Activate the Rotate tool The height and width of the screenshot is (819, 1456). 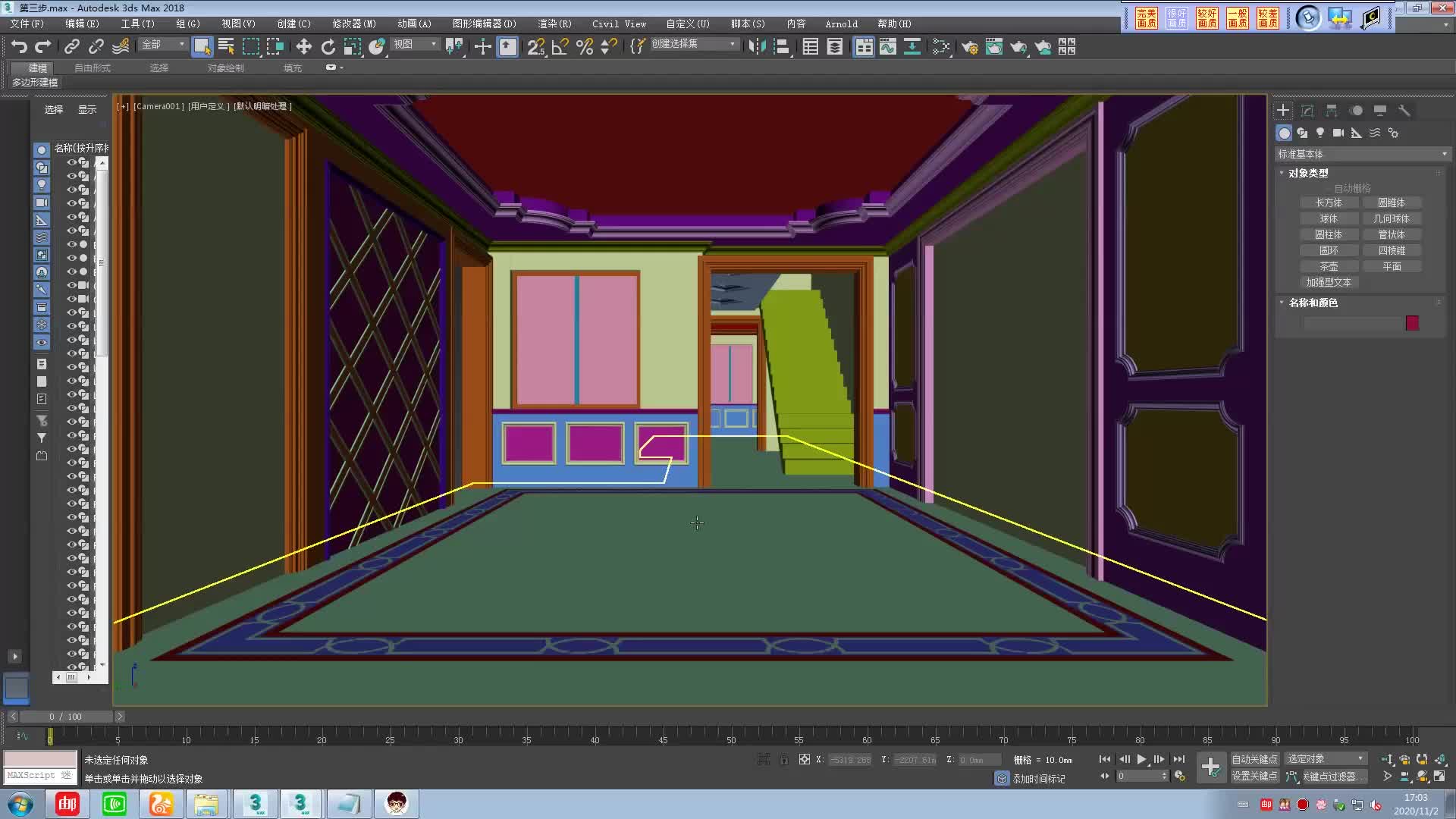328,47
